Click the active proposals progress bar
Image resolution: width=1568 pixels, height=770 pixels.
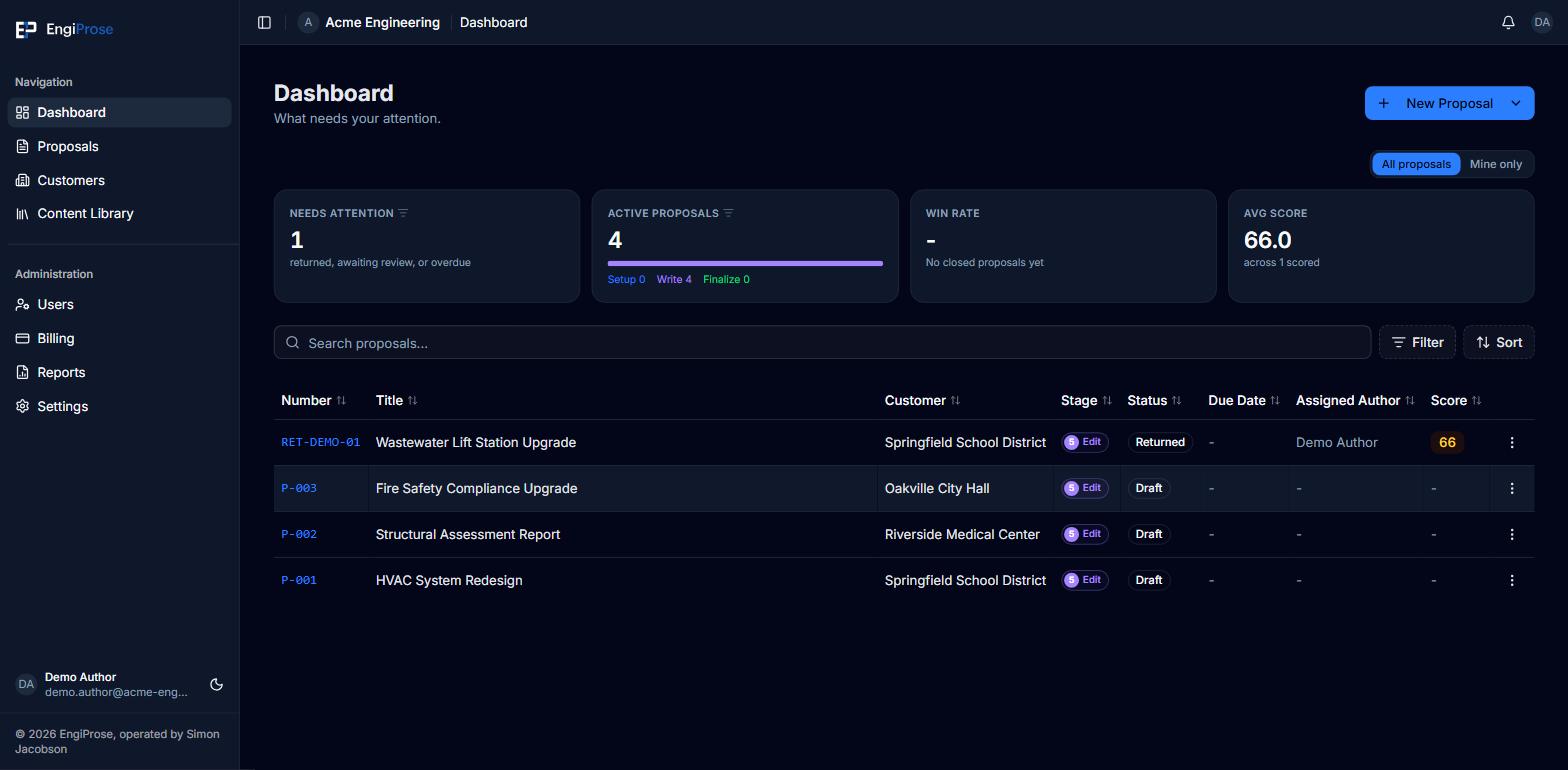coord(745,263)
